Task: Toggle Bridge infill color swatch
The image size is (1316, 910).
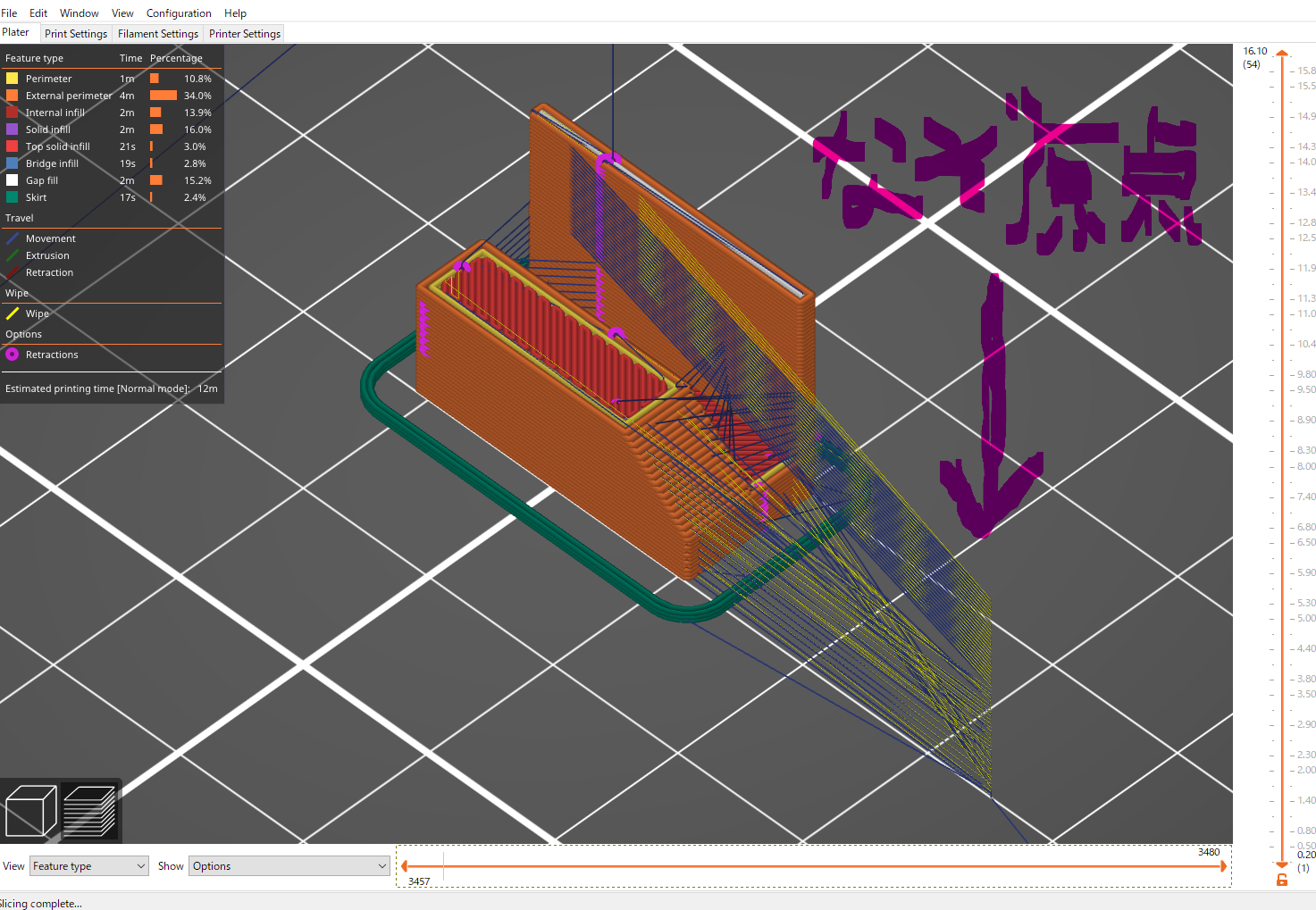Action: click(13, 163)
